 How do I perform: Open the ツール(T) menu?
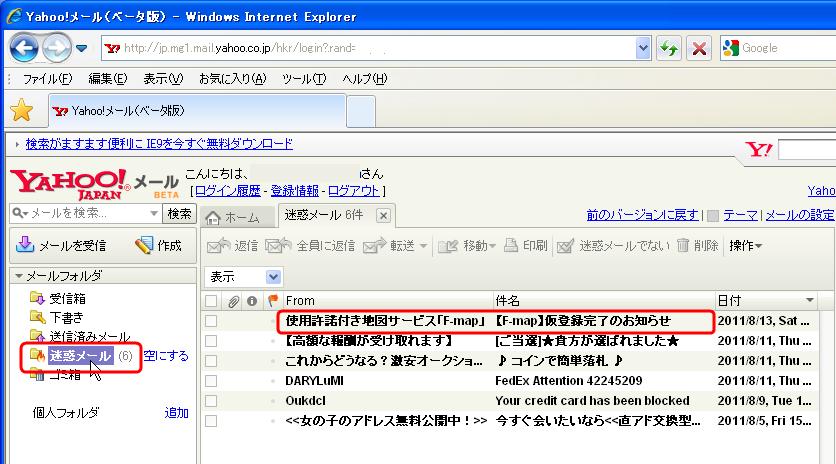[304, 79]
